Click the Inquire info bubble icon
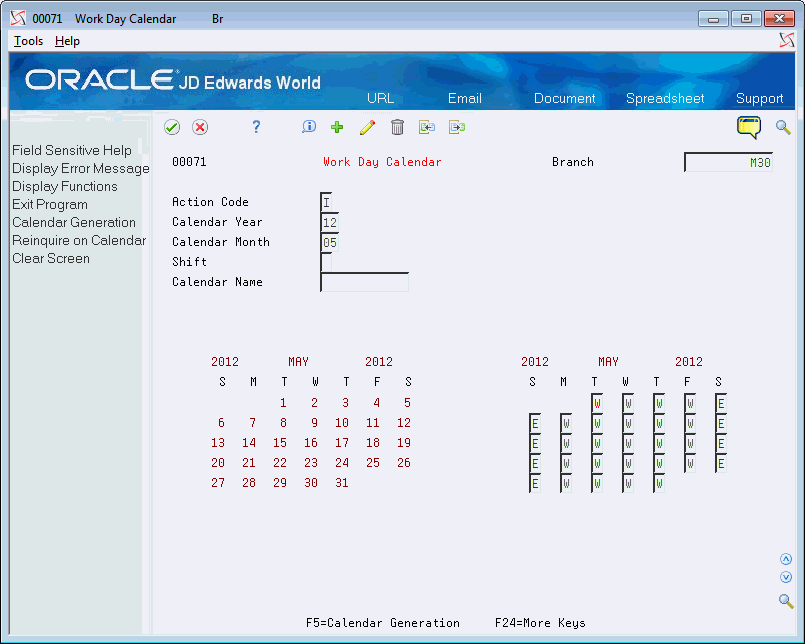The height and width of the screenshot is (644, 805). click(309, 127)
